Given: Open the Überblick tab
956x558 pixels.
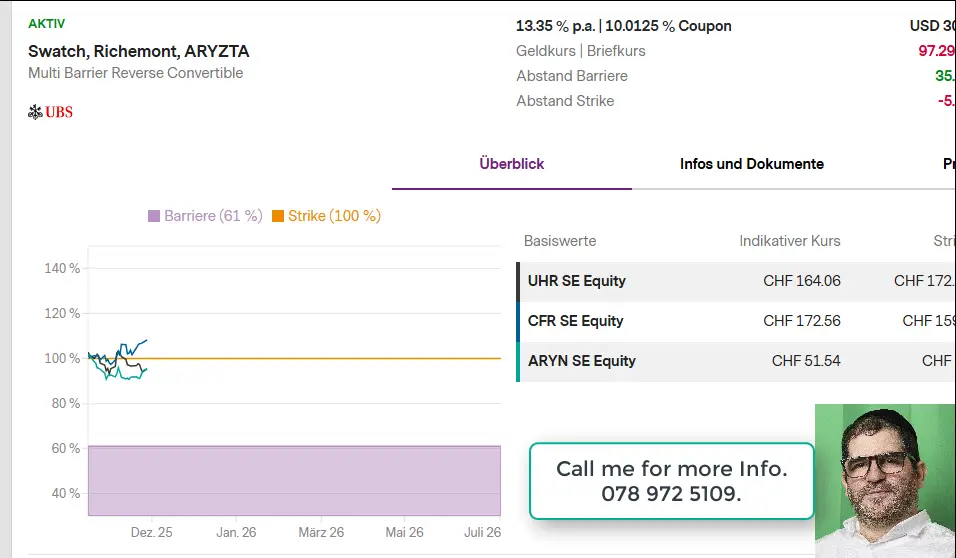Looking at the screenshot, I should (x=512, y=164).
